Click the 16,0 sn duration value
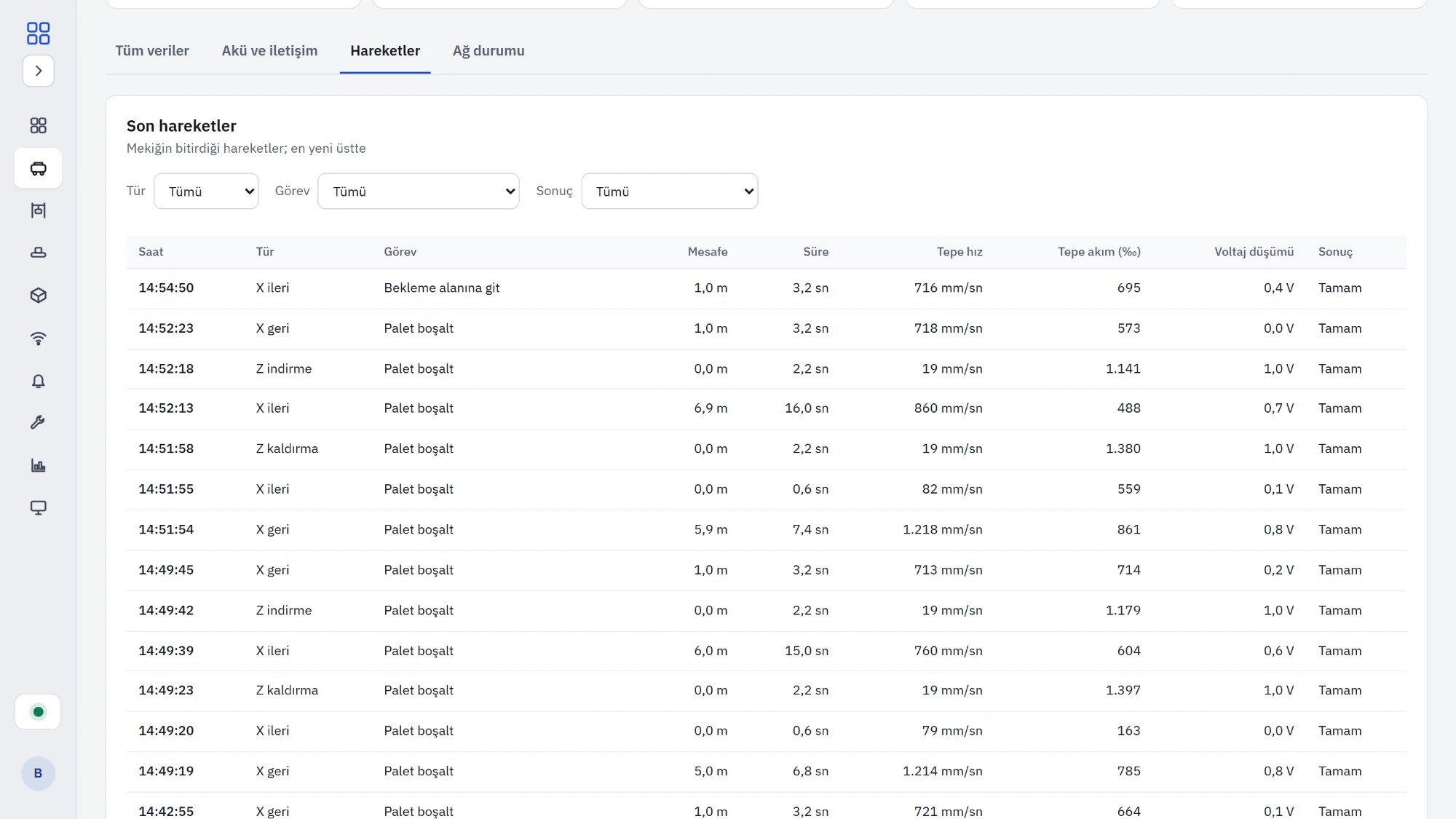Screen dimensions: 1456x819 (x=807, y=408)
